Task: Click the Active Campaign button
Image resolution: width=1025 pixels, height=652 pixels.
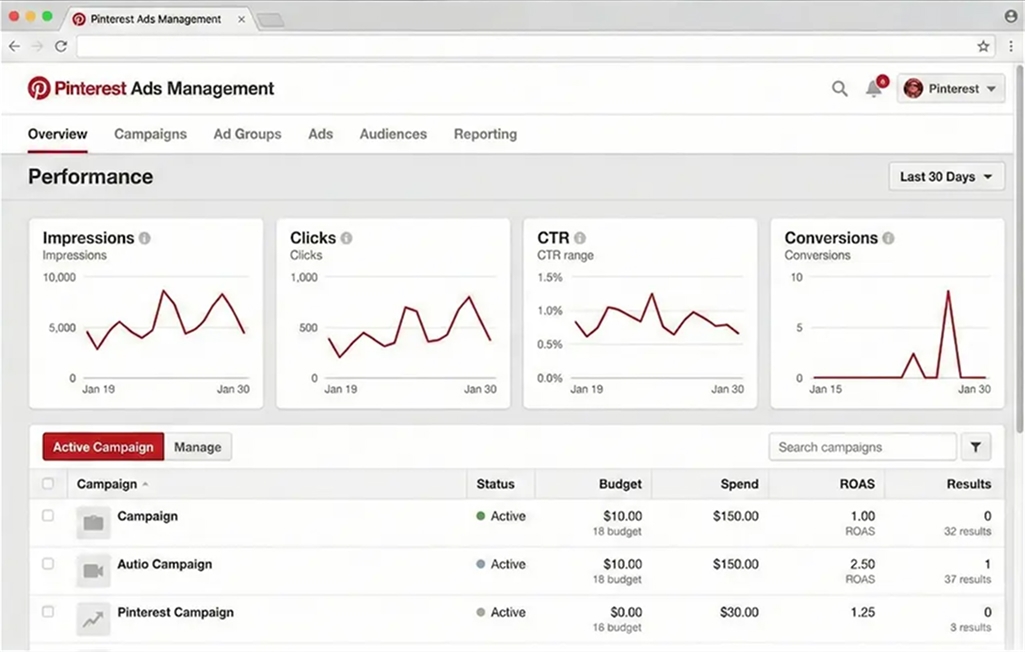Action: pyautogui.click(x=103, y=447)
